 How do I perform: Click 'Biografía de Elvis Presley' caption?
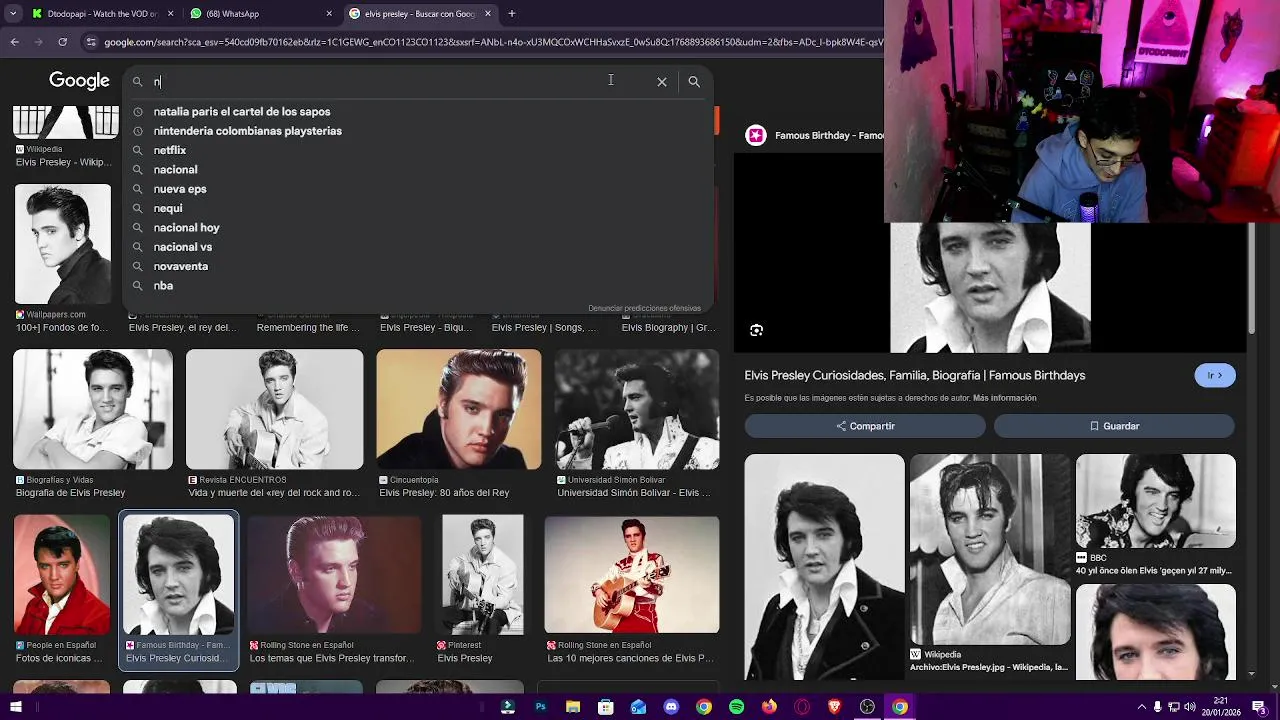coord(70,493)
